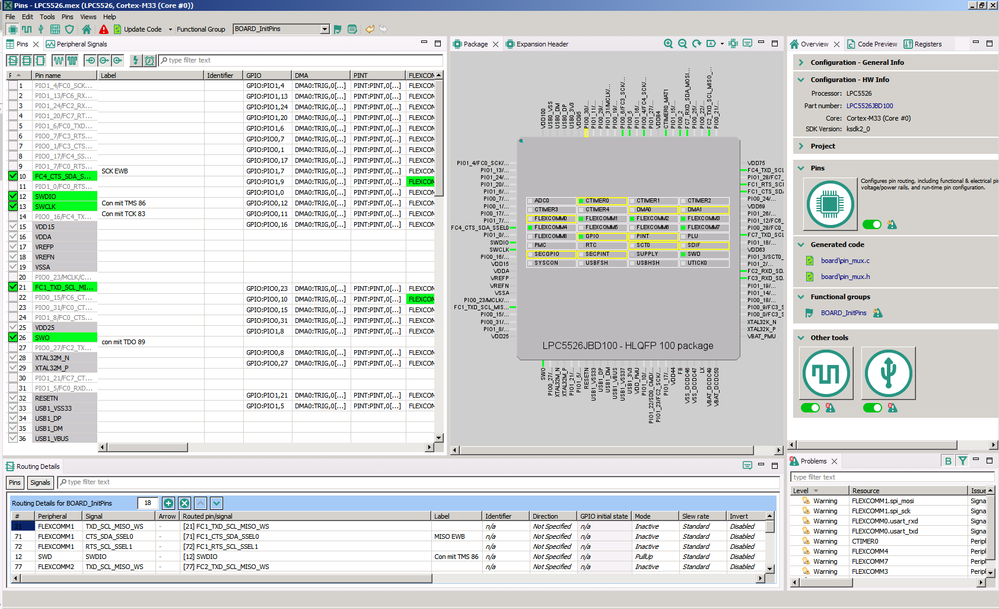999x609 pixels.
Task: Click the Signals button in Routing Details
Action: tap(40, 482)
